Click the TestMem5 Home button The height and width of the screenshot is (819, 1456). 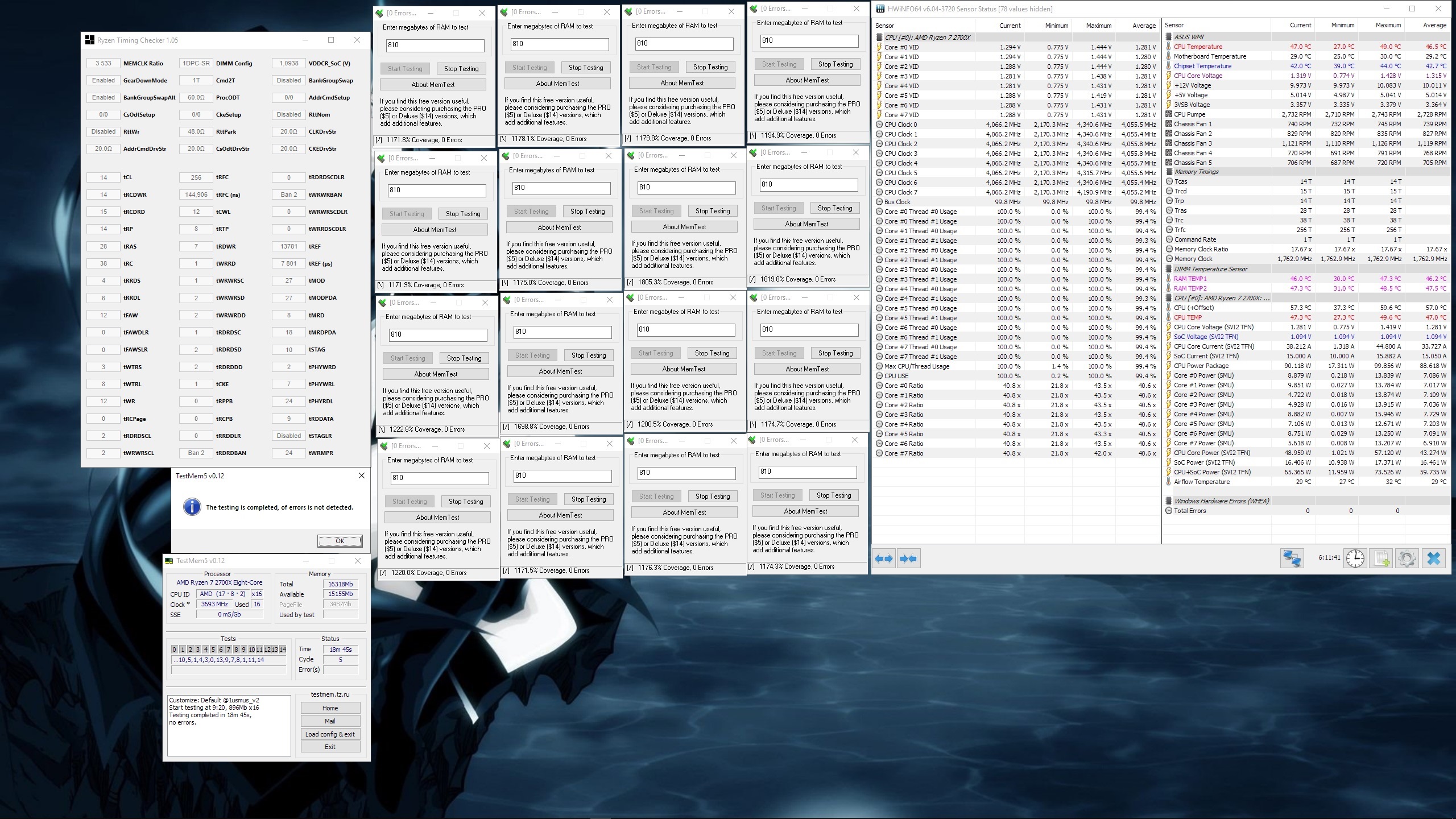(330, 708)
